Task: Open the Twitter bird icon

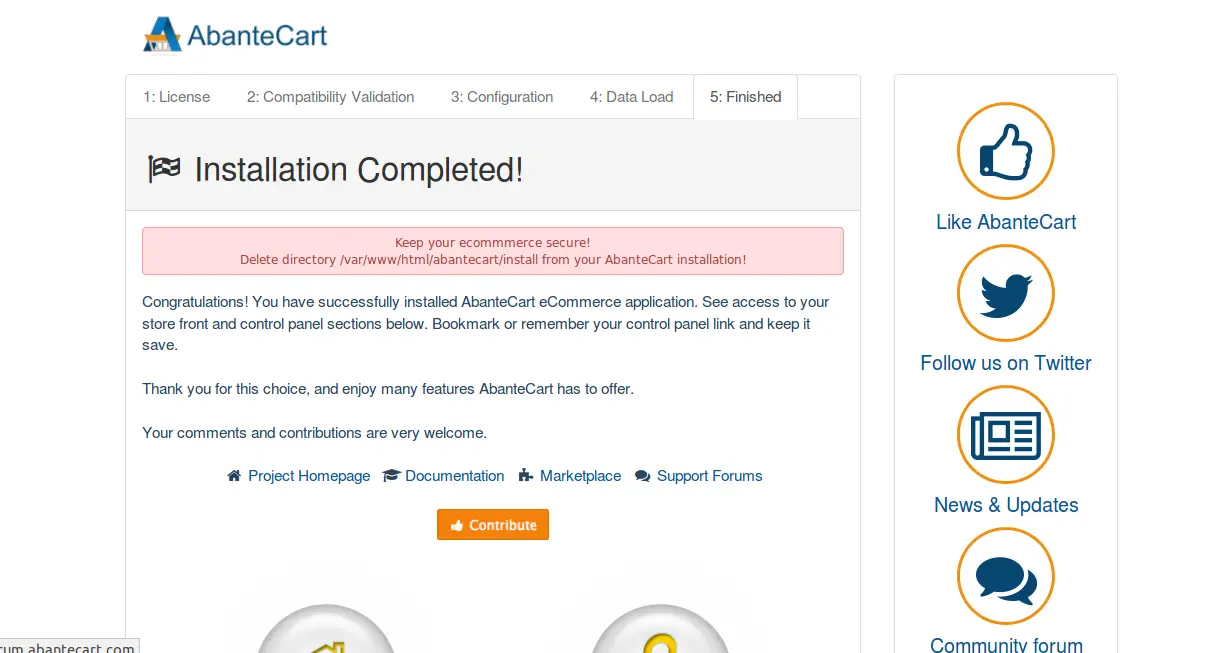Action: tap(1006, 294)
